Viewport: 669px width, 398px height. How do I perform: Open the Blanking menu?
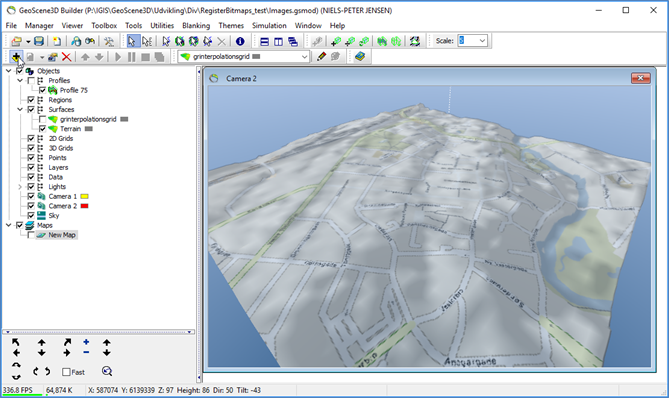tap(196, 26)
